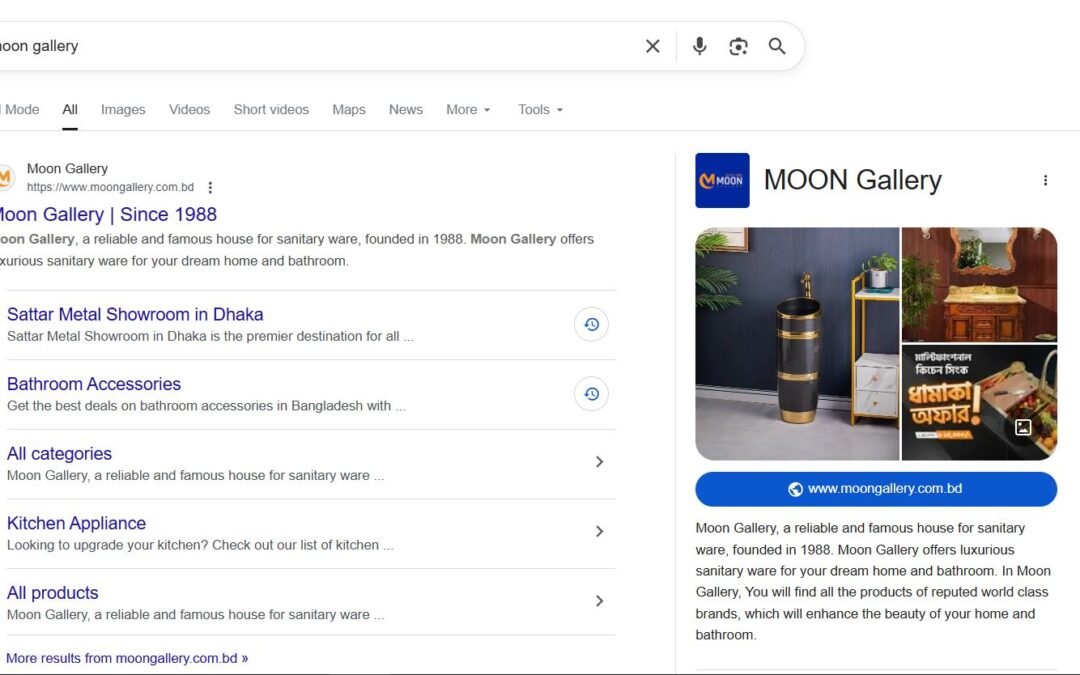This screenshot has height=675, width=1080.
Task: Click the black pedestal sink thumbnail image
Action: (x=797, y=344)
